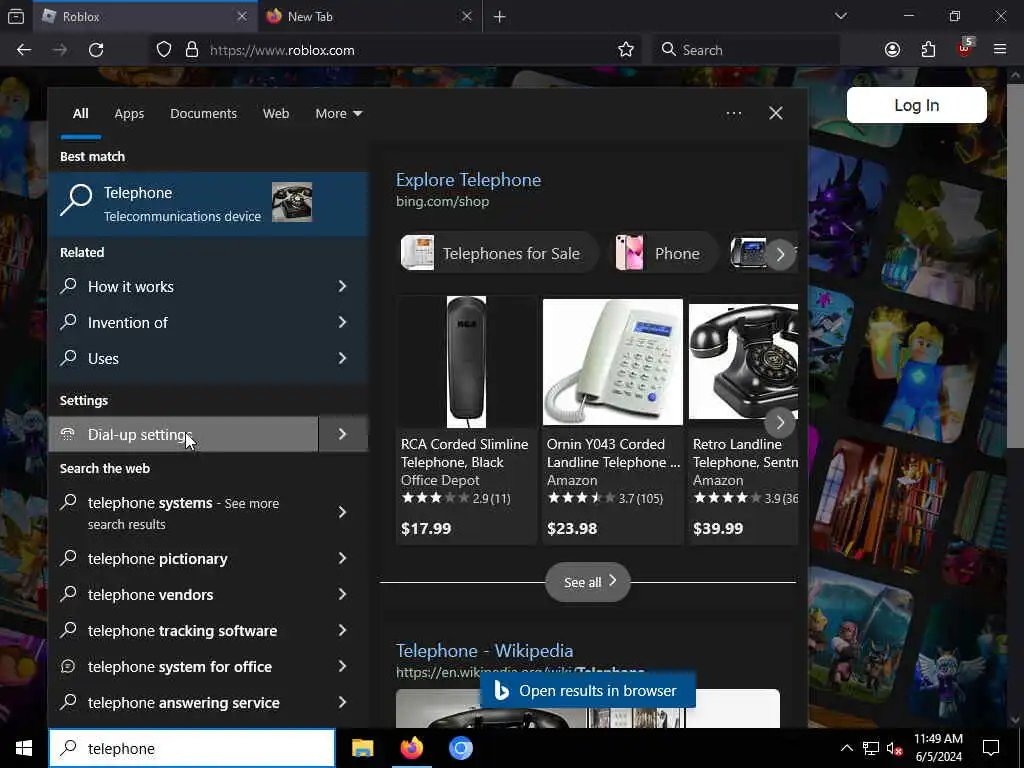Click the taskbar telephone search box
1024x768 pixels.
[192, 748]
